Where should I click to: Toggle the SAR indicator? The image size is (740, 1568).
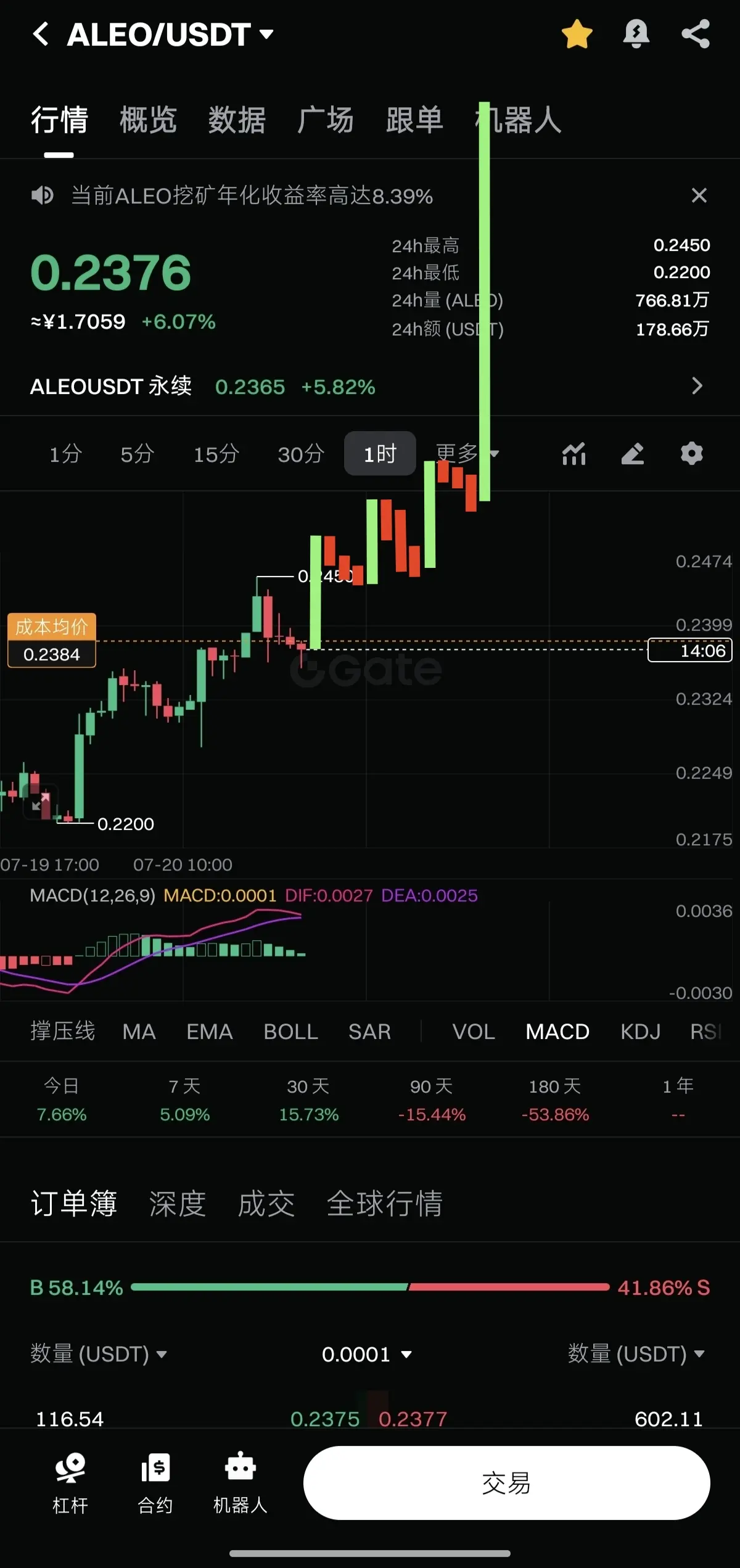point(369,1032)
